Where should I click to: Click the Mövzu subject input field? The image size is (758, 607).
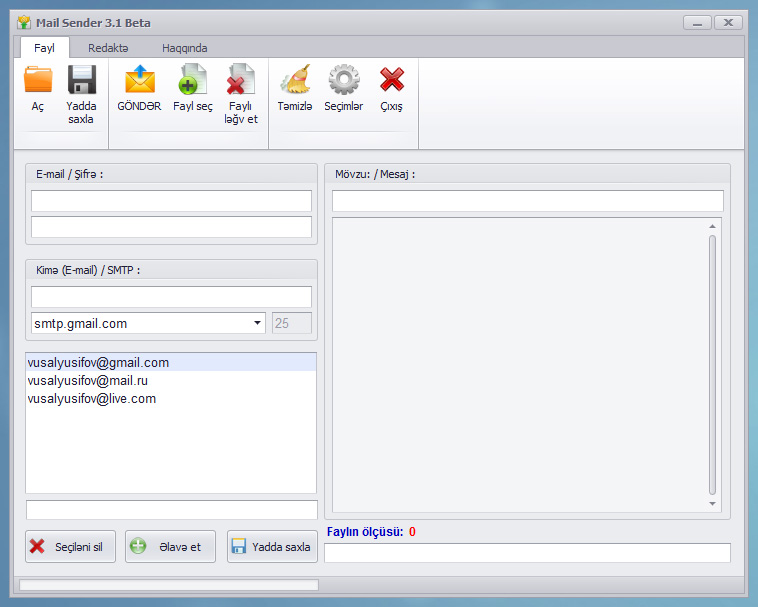pos(527,201)
